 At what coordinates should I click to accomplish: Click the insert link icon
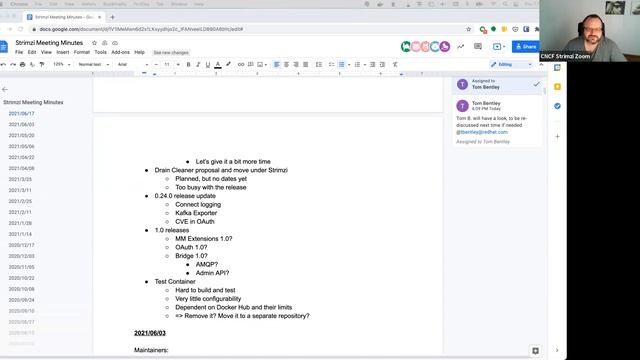pos(241,64)
